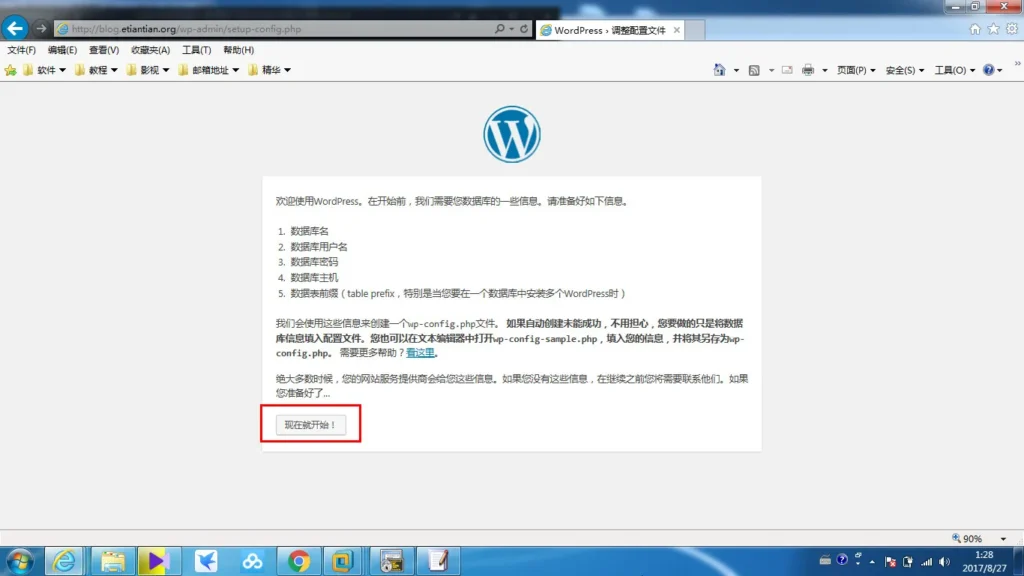Screen dimensions: 1024x576
Task: Click the printer icon in the command bar
Action: coord(809,70)
